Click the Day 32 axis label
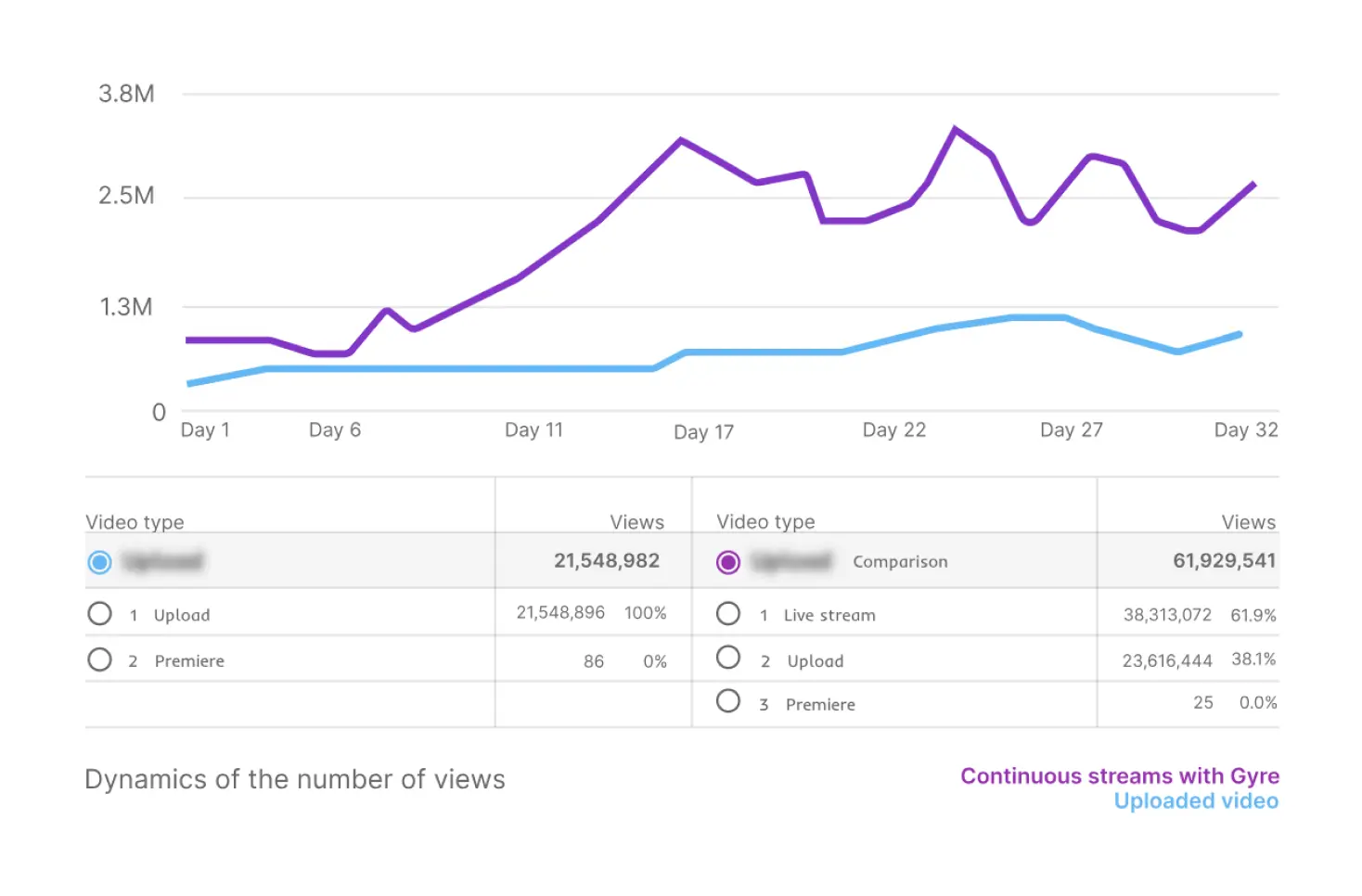Viewport: 1362px width, 896px height. 1245,430
